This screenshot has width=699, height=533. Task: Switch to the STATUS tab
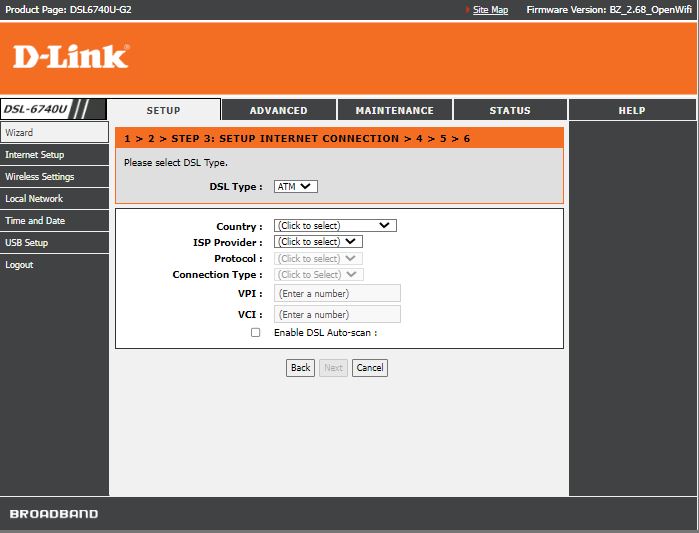click(x=510, y=110)
